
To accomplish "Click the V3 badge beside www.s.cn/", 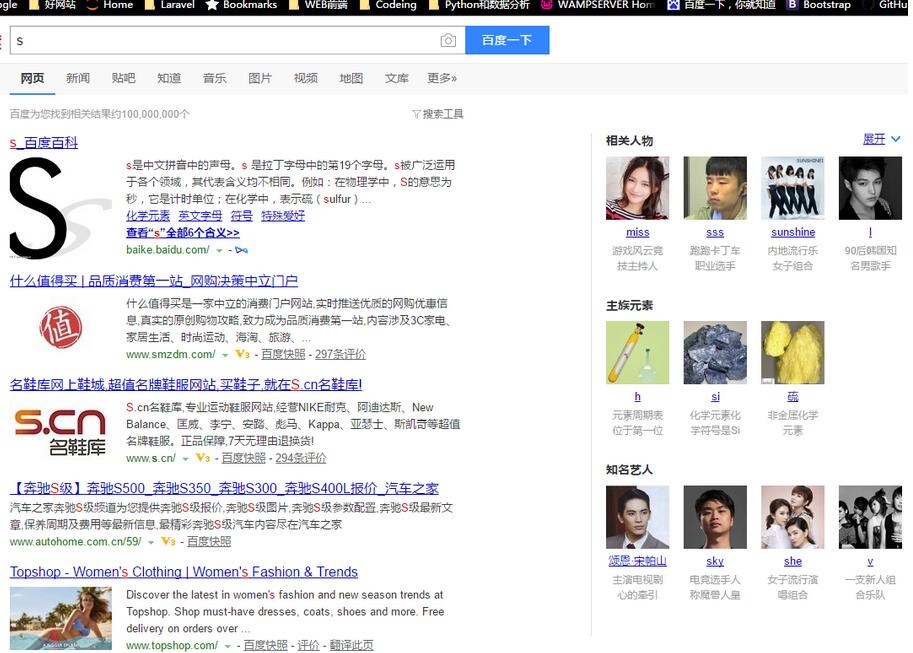I will [x=203, y=458].
